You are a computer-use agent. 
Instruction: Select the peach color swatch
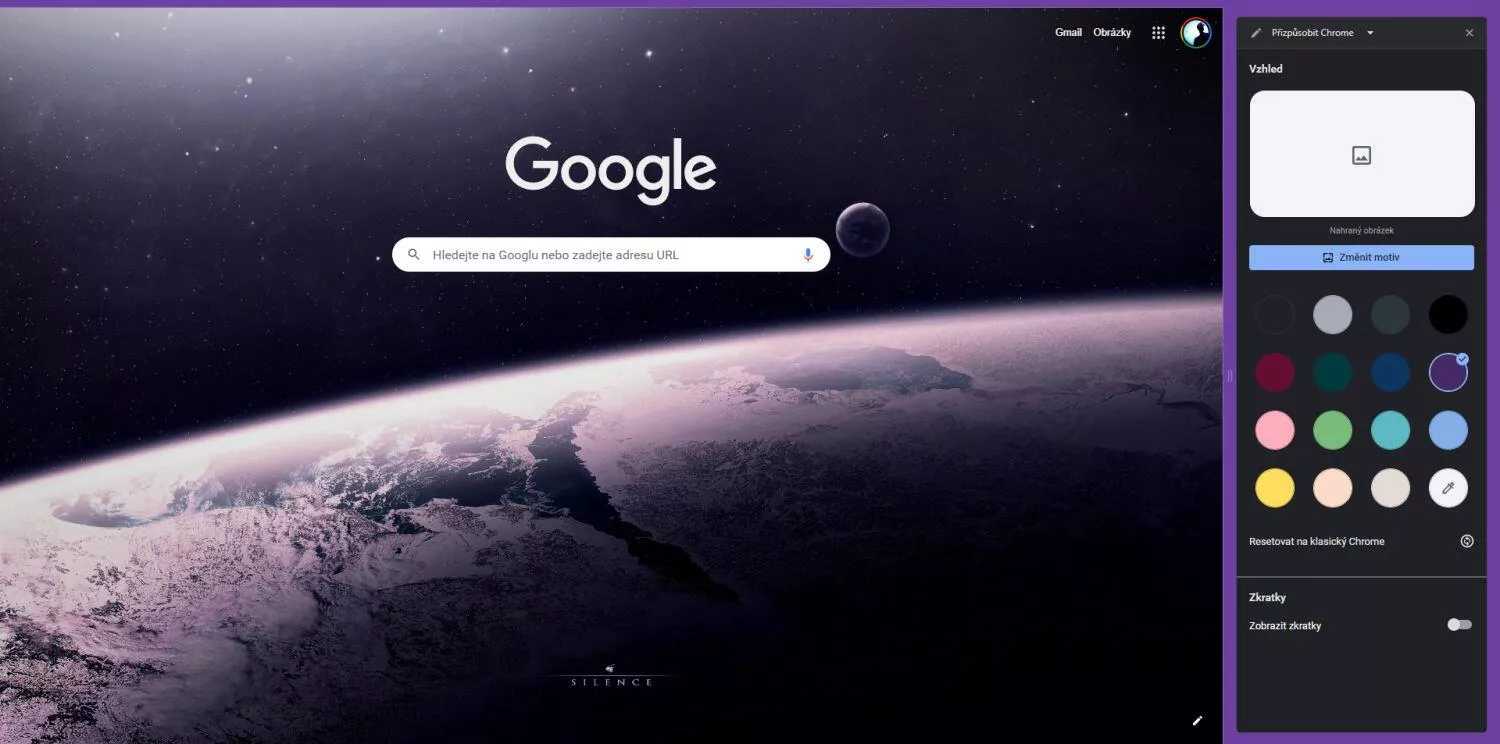pos(1332,488)
